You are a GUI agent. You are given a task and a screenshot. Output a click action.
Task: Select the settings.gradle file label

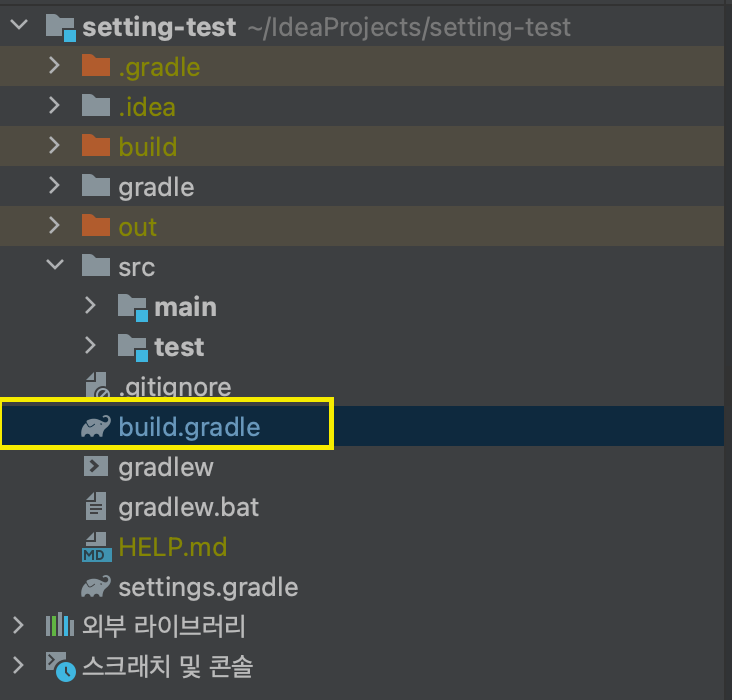click(208, 587)
